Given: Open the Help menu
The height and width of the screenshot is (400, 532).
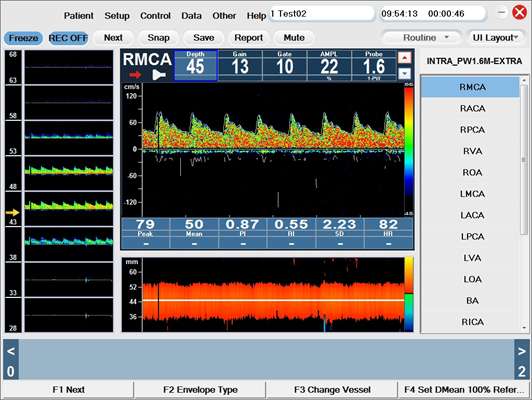Looking at the screenshot, I should coord(256,16).
